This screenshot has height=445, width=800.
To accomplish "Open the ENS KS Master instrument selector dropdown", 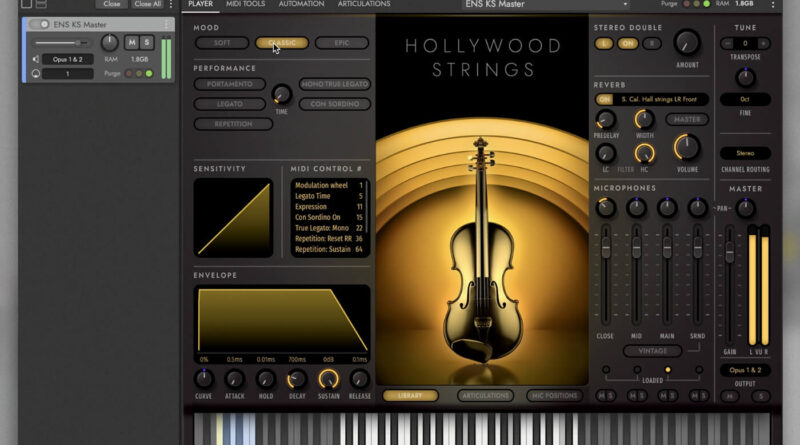I will pyautogui.click(x=546, y=4).
